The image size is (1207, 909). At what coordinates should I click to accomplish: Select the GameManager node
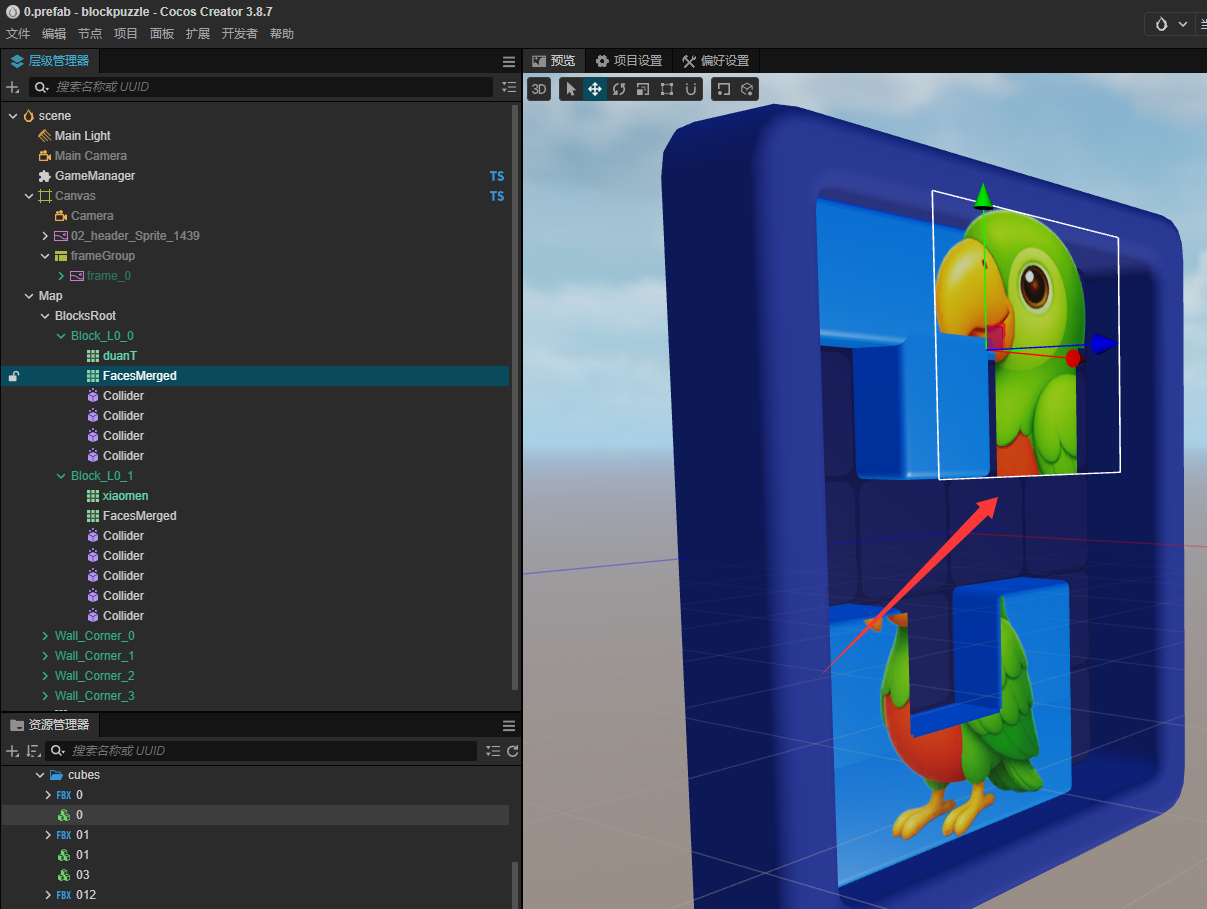94,176
